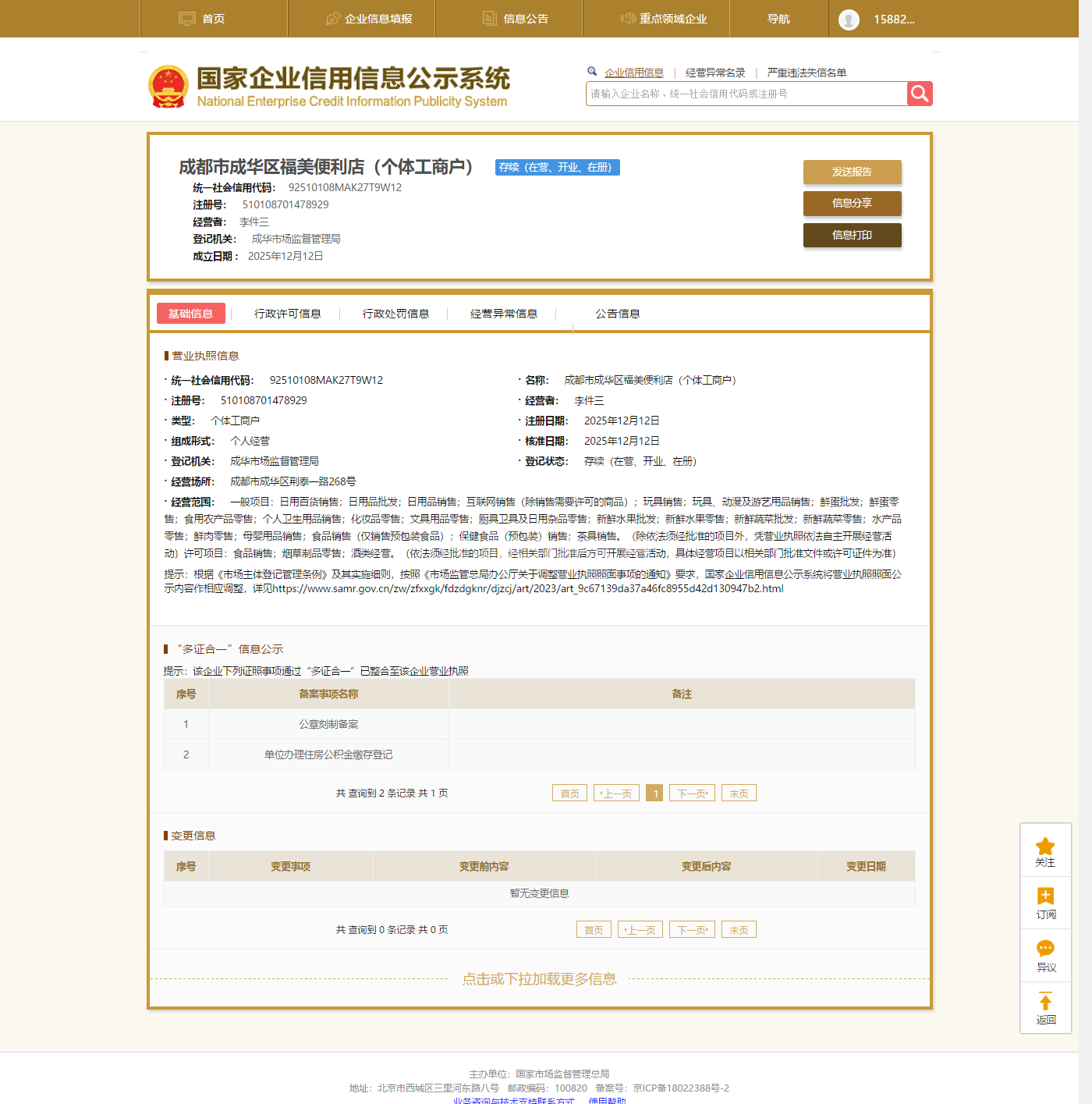Click the send report button
This screenshot has width=1092, height=1104.
pyautogui.click(x=852, y=172)
